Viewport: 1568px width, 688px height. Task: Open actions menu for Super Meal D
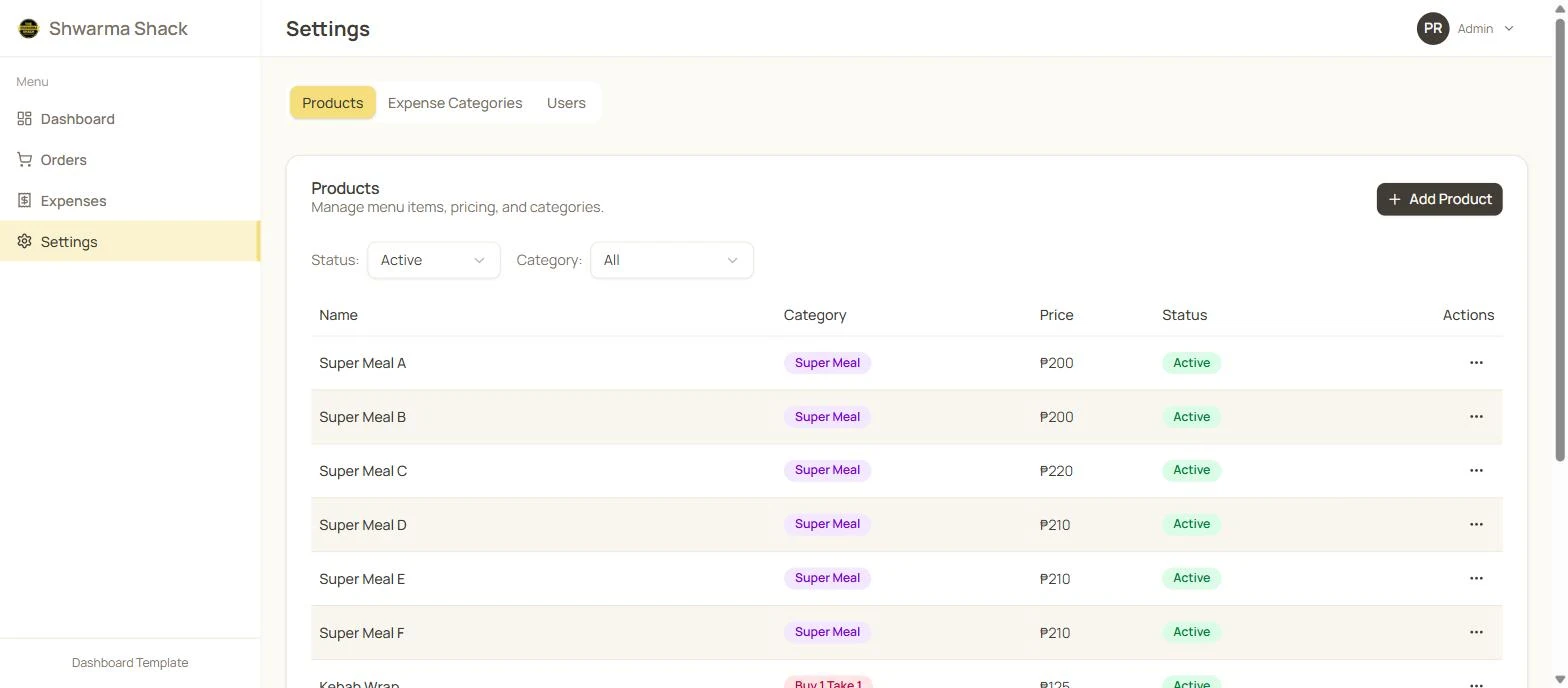pos(1476,524)
